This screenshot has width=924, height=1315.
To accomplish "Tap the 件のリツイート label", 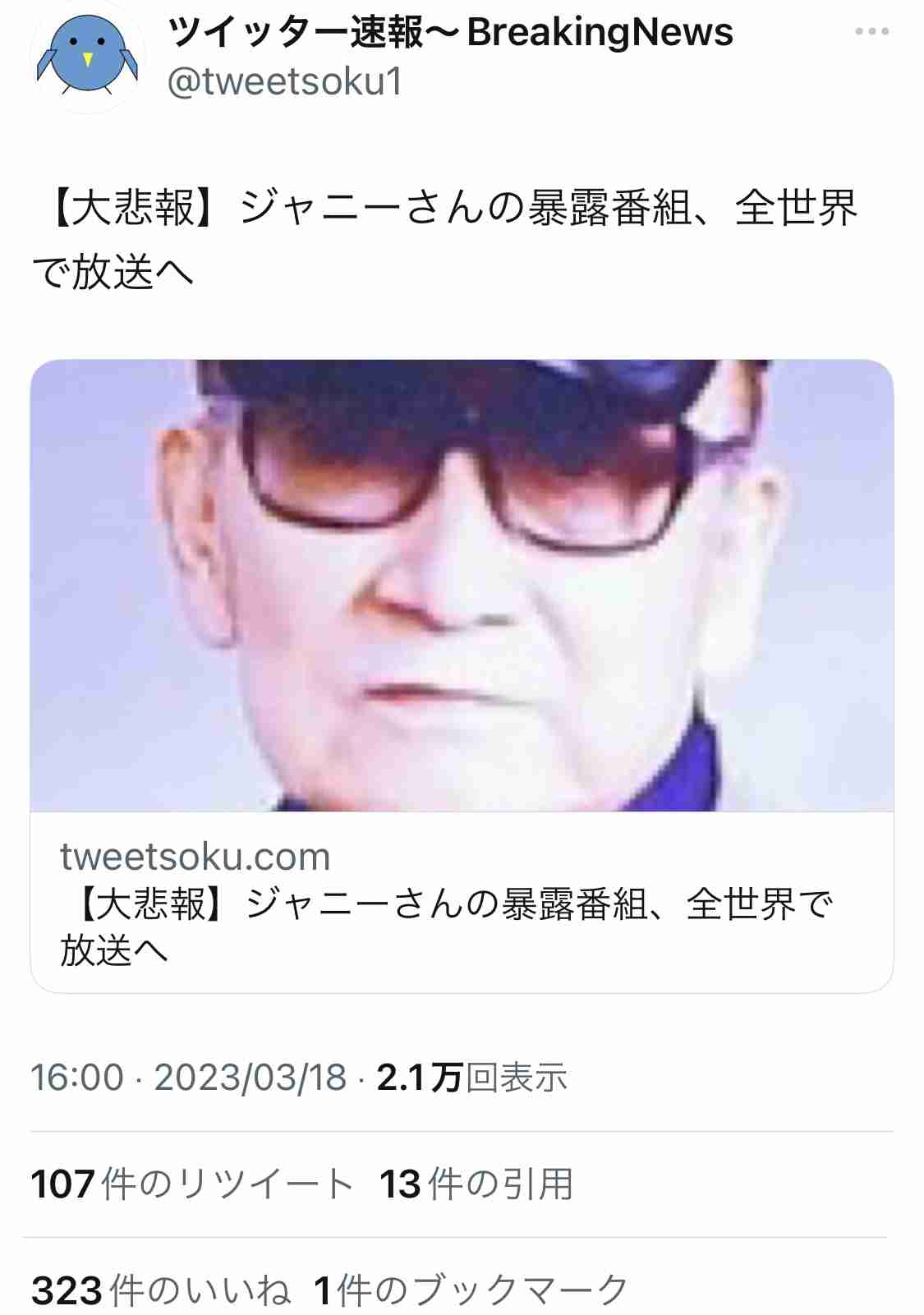I will pos(228,1184).
